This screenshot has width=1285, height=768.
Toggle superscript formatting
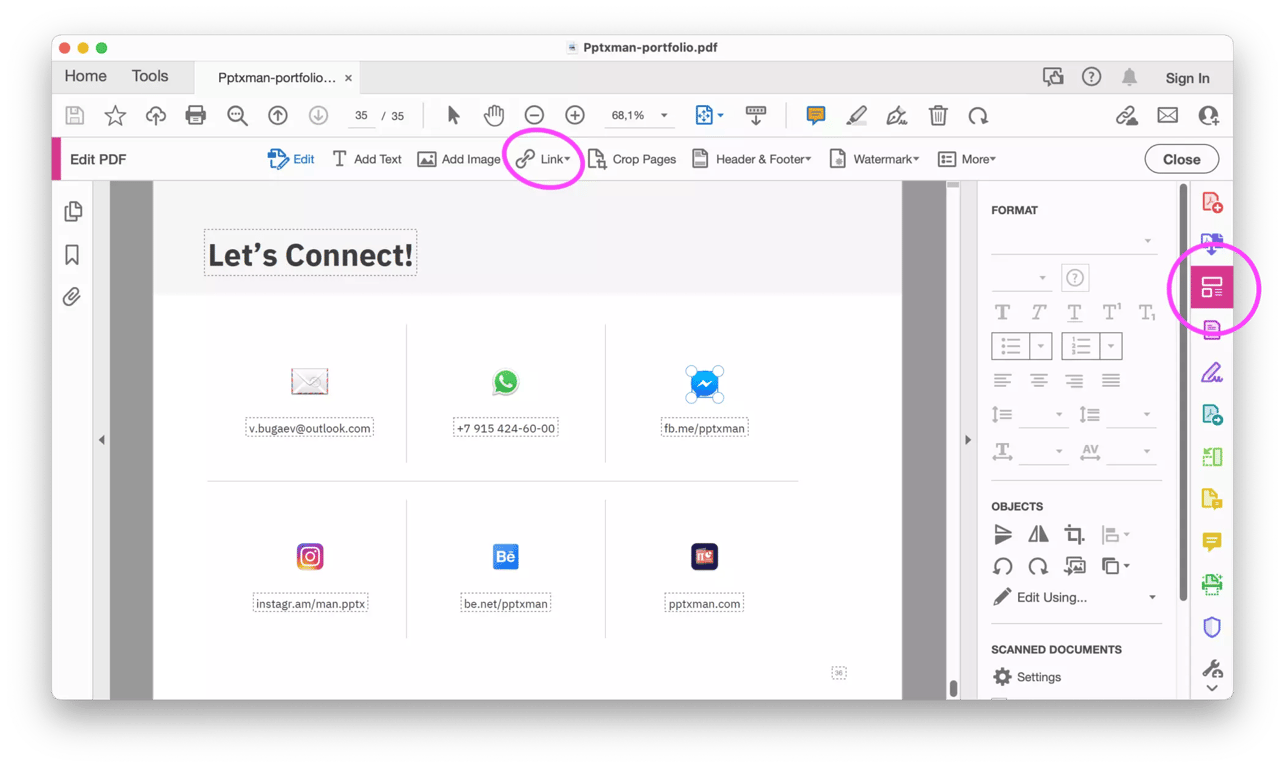point(1111,312)
